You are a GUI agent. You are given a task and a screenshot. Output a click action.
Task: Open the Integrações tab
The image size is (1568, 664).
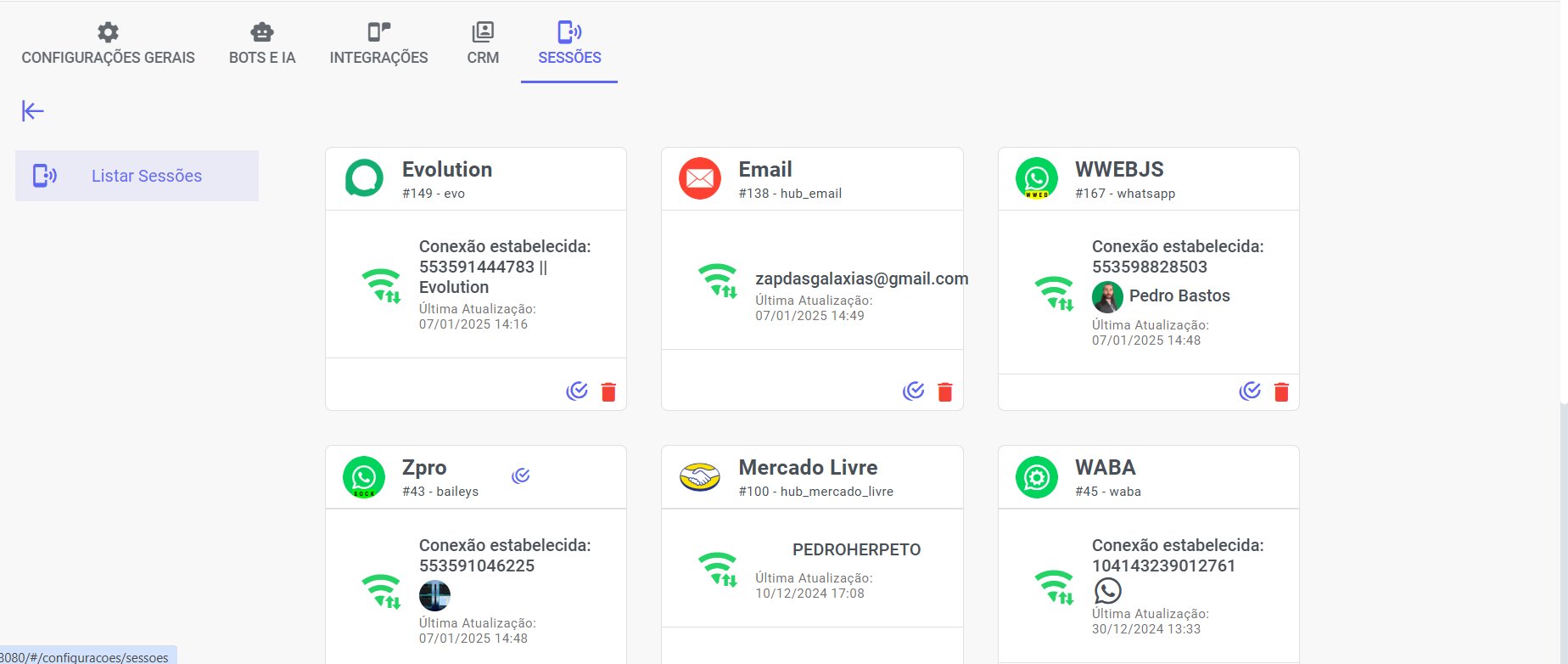[378, 43]
